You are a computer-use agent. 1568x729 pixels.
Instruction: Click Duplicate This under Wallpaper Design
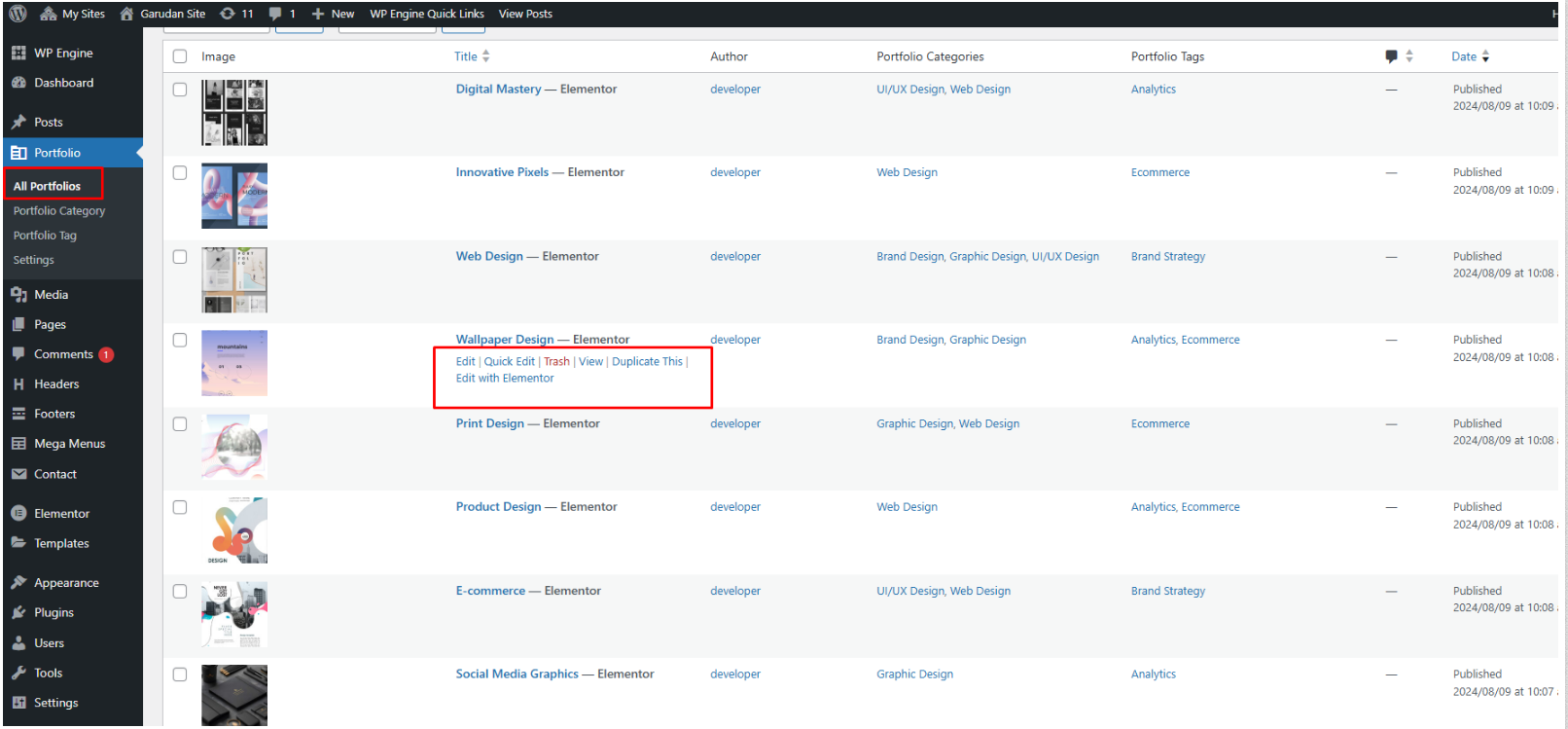pos(647,362)
